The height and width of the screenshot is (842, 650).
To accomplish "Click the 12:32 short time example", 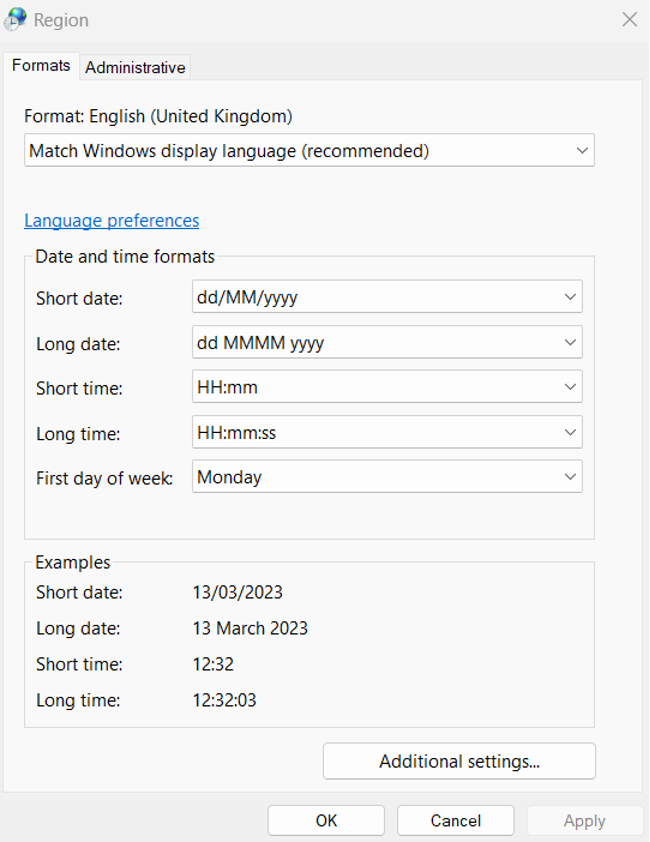I will tap(213, 664).
